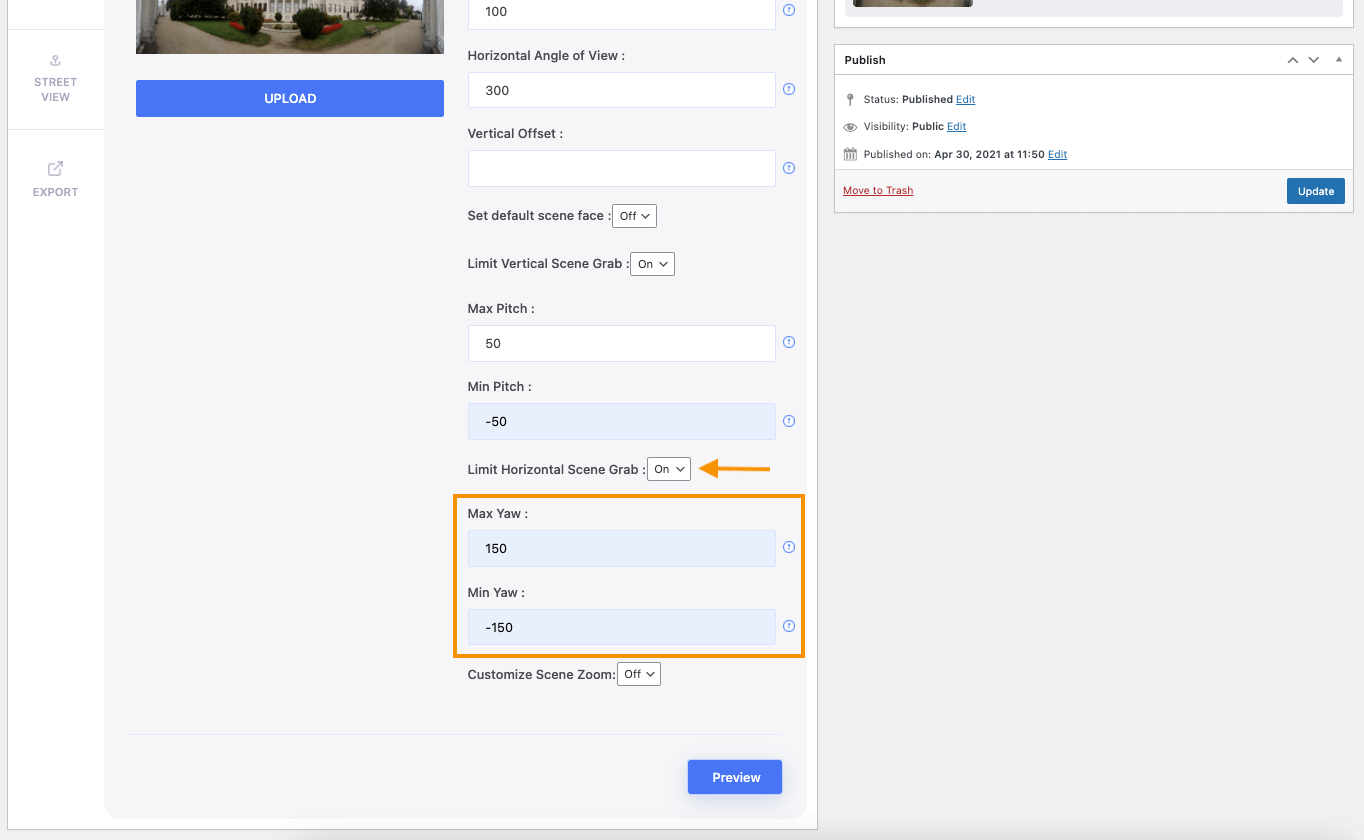Viewport: 1364px width, 840px height.
Task: Collapse the Publish panel
Action: (x=1339, y=60)
